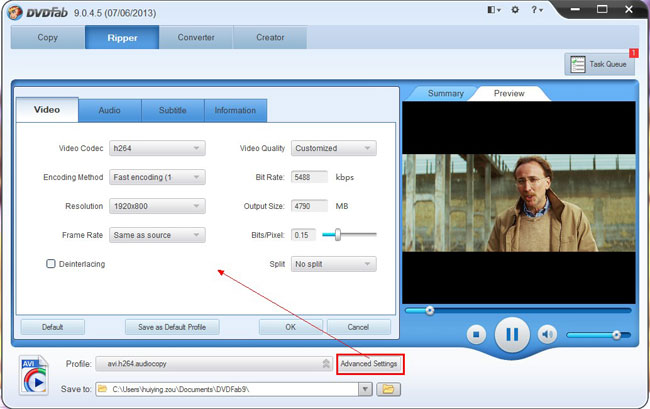Show the Summary tab
Viewport: 650px width, 409px height.
446,93
